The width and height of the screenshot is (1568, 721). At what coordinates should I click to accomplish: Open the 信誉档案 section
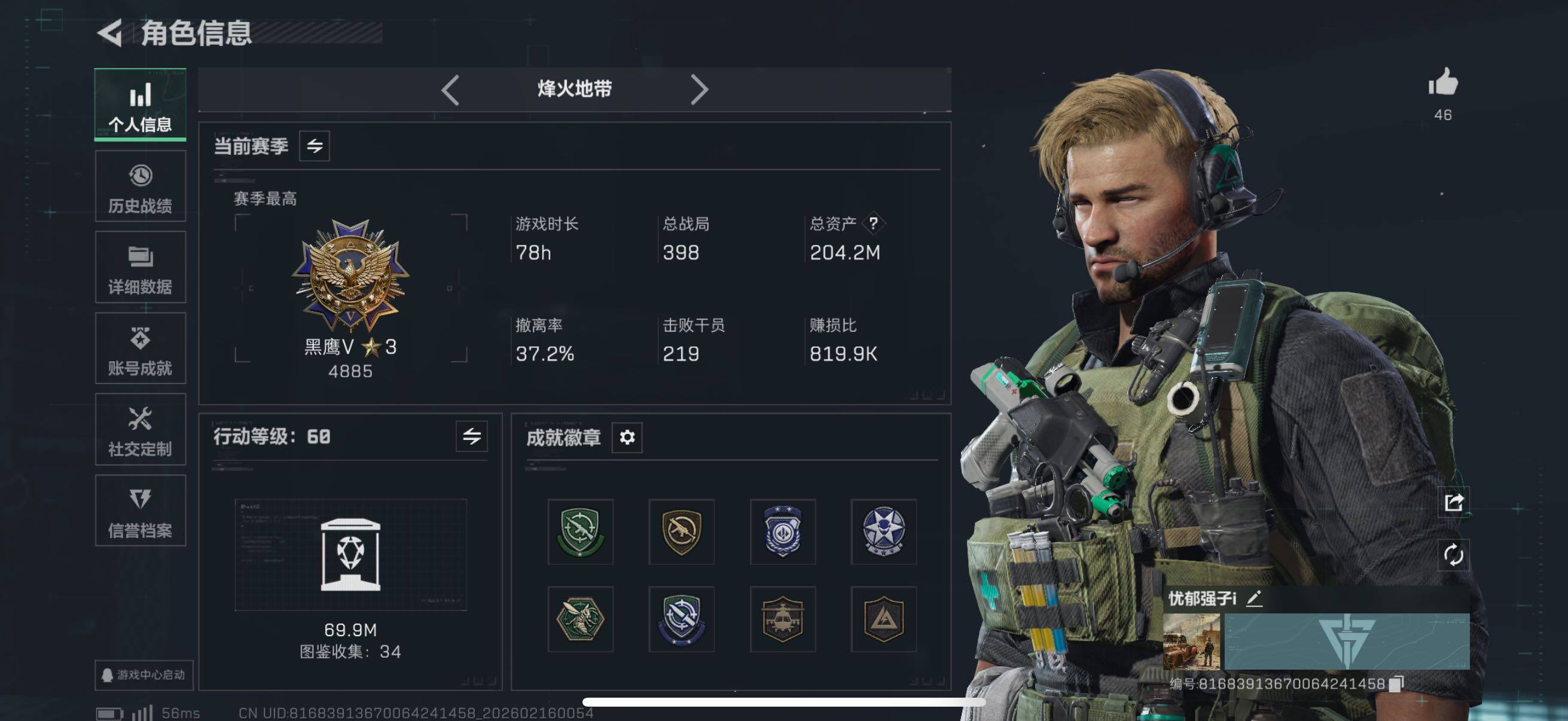click(x=141, y=511)
